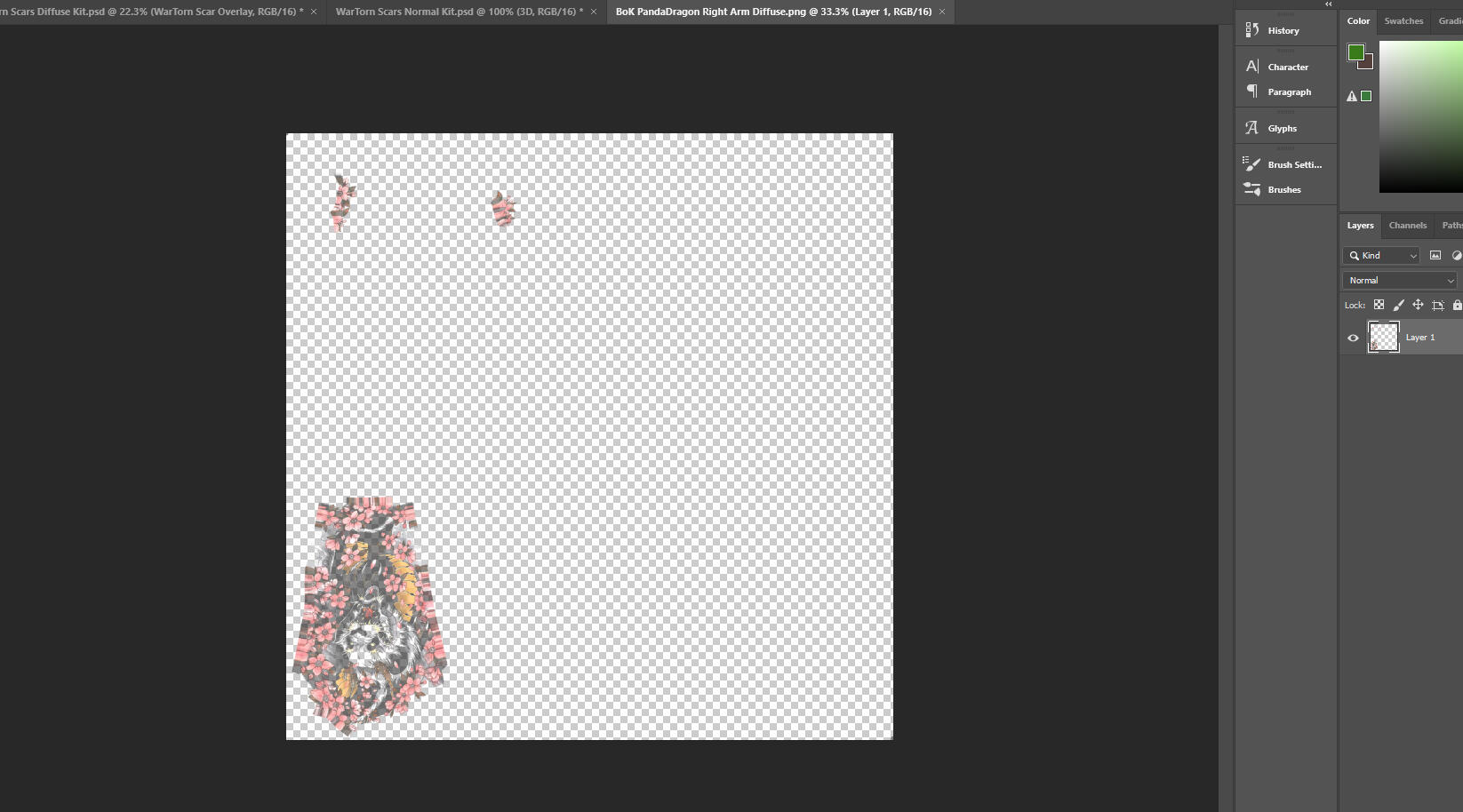Open the Brush Settings panel
1463x812 pixels.
[x=1293, y=164]
